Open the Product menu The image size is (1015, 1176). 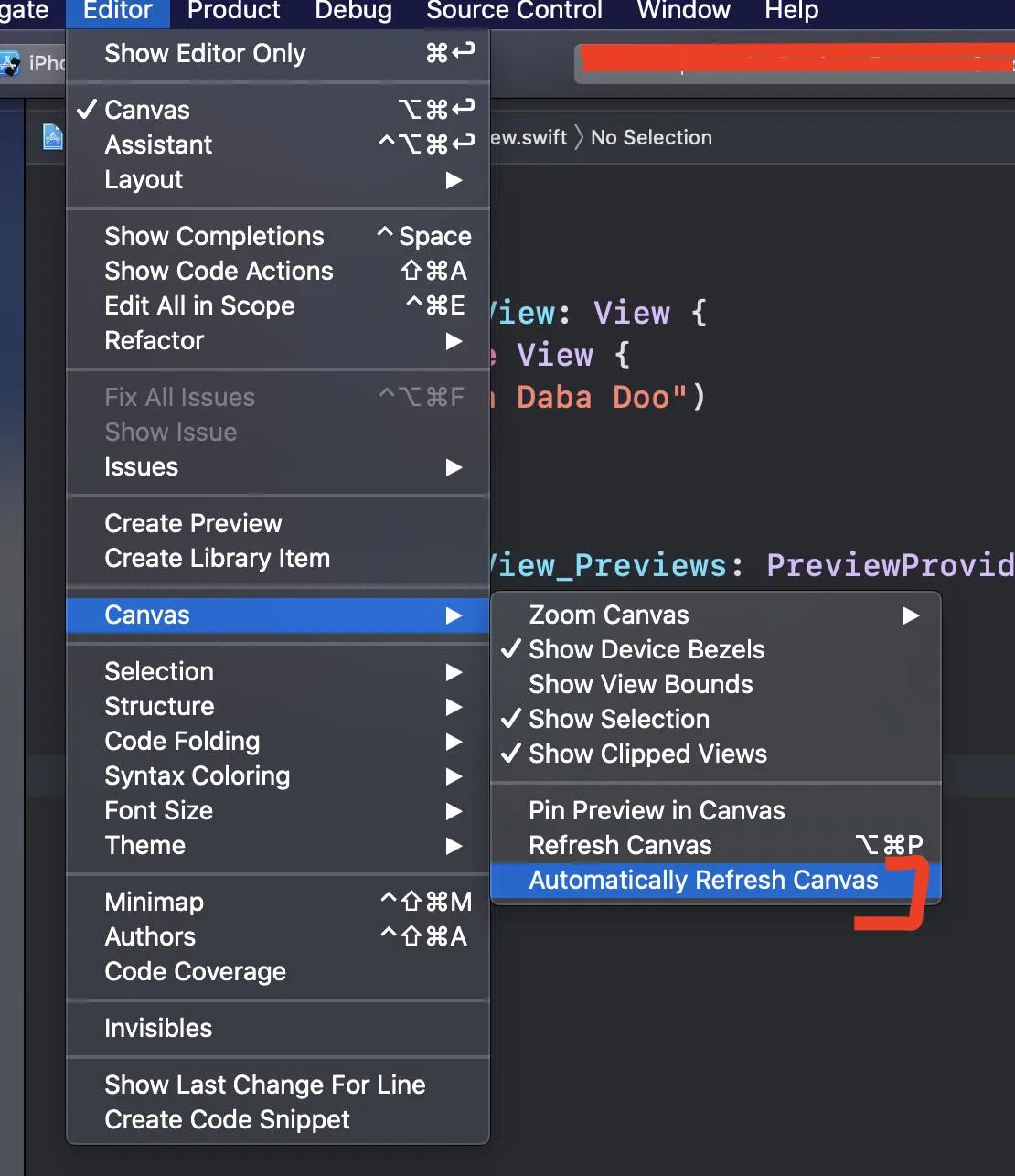point(233,11)
